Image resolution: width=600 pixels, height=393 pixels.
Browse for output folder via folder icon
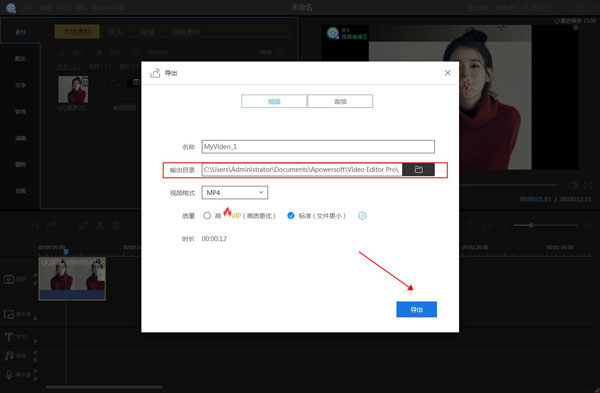(418, 170)
